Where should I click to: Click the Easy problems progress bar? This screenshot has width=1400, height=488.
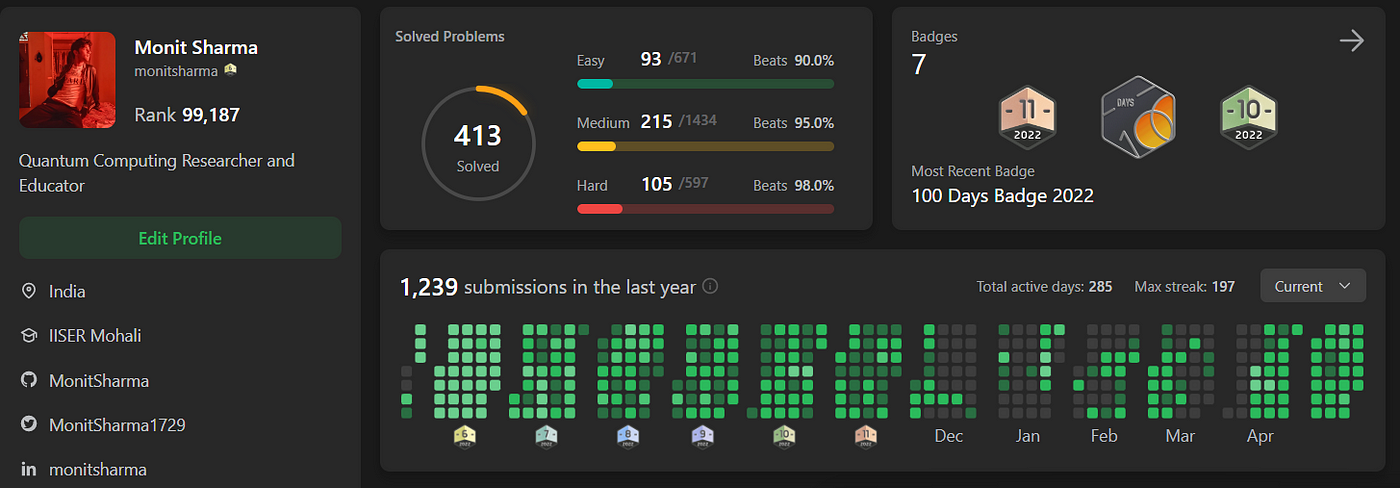[x=706, y=84]
